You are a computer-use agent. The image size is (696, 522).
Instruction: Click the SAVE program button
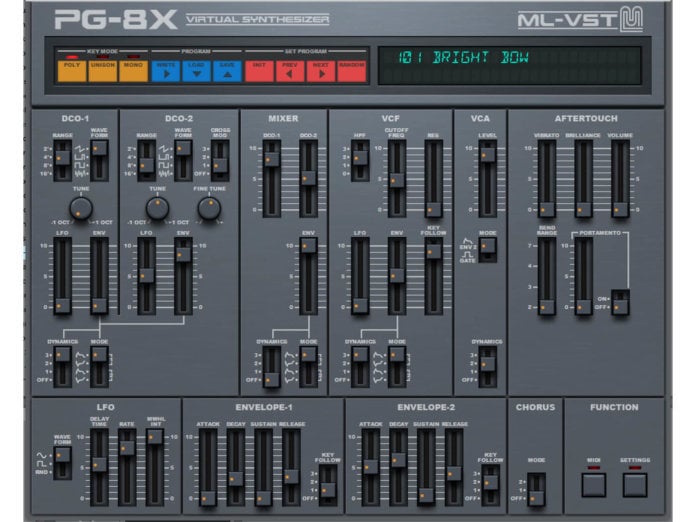[x=227, y=68]
